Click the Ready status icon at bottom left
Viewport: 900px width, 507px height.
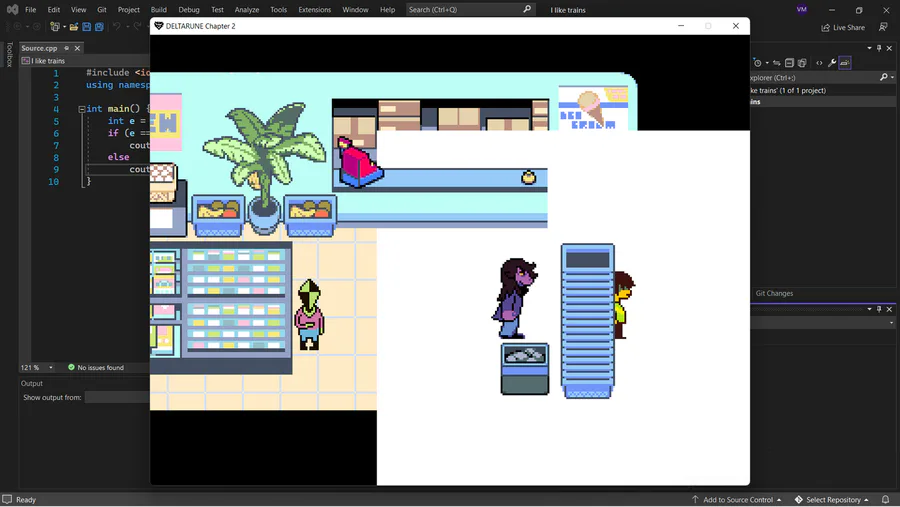pyautogui.click(x=7, y=500)
